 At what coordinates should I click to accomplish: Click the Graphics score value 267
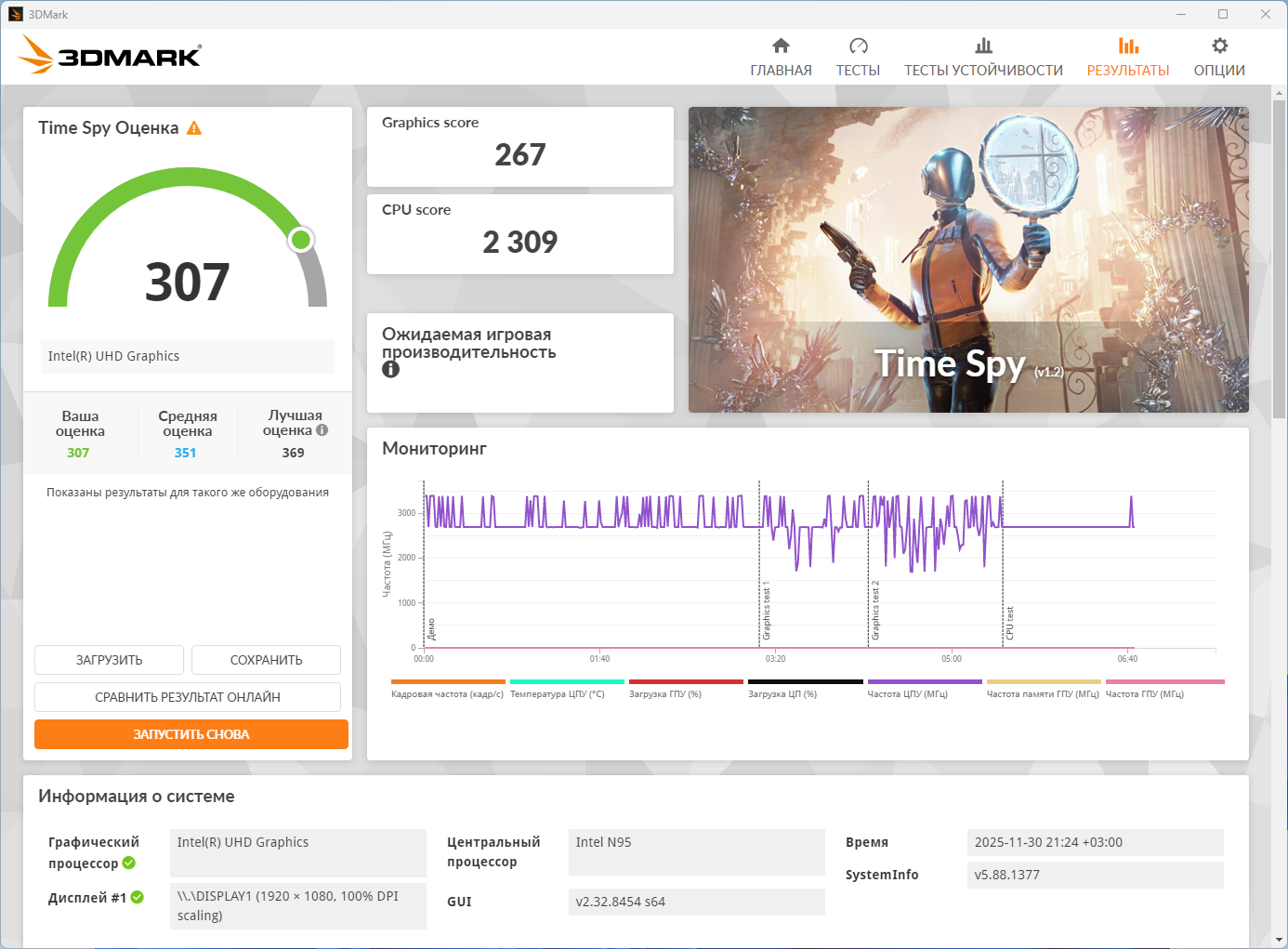point(520,154)
